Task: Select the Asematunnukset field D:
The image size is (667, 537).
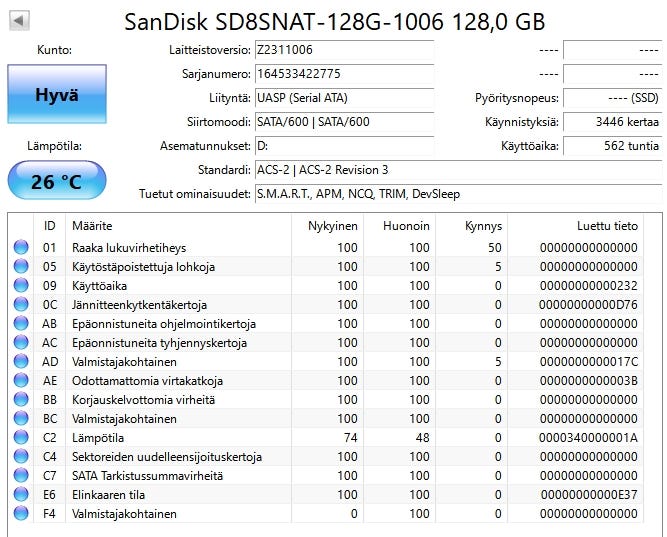Action: tap(344, 146)
